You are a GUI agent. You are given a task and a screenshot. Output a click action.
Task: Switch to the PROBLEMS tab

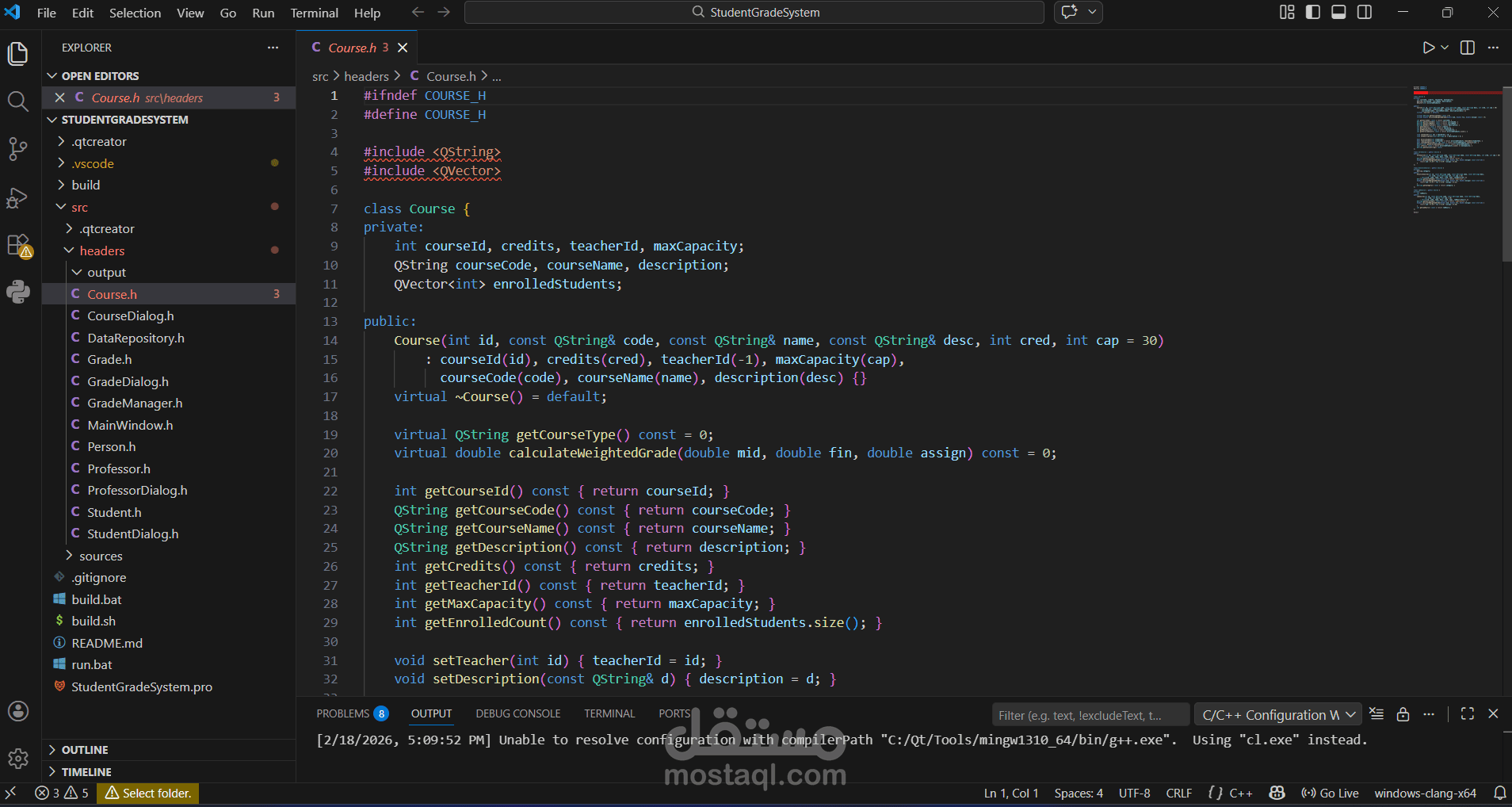[x=352, y=713]
